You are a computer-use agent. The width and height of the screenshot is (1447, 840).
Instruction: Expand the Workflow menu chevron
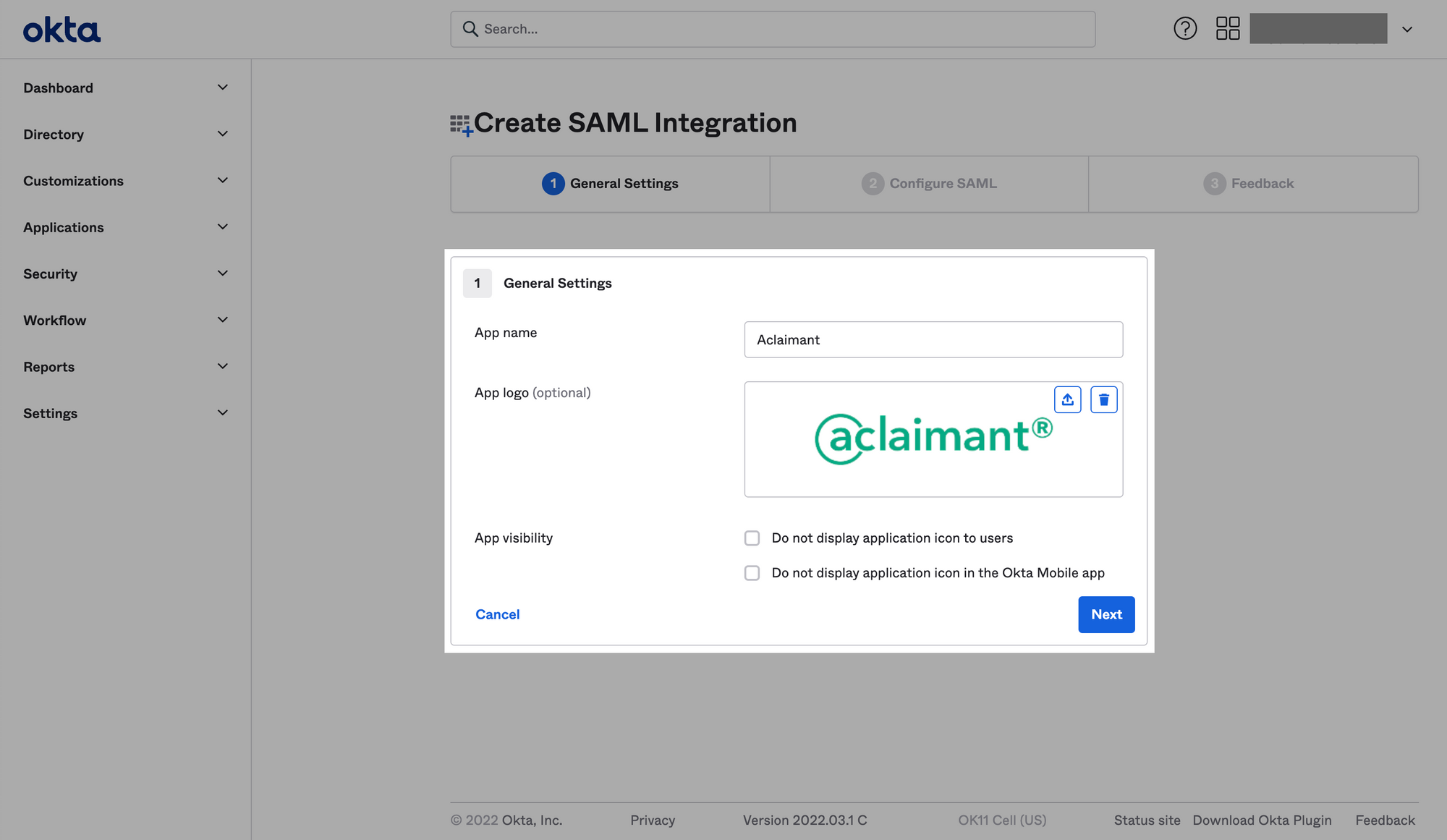223,320
